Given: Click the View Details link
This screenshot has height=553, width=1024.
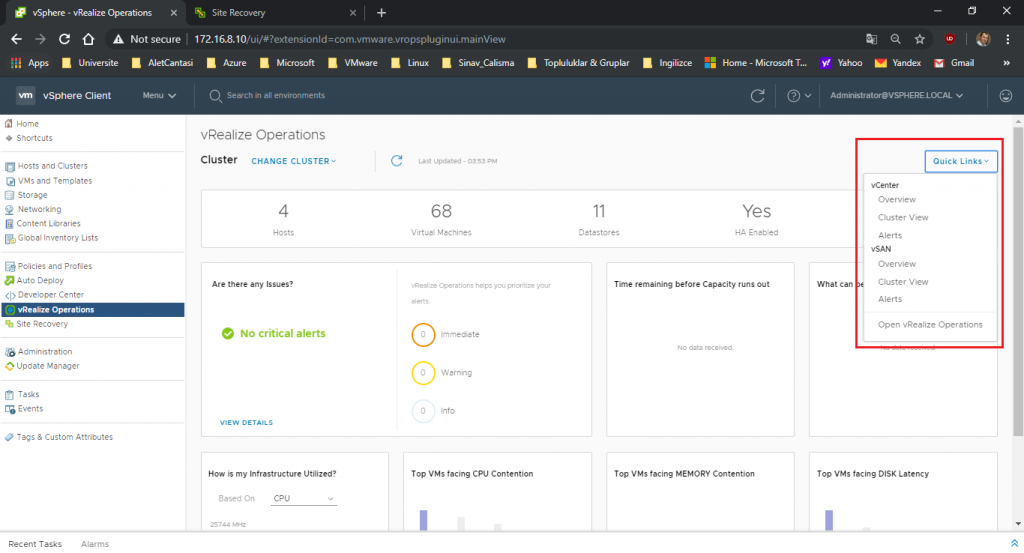Looking at the screenshot, I should [x=246, y=423].
